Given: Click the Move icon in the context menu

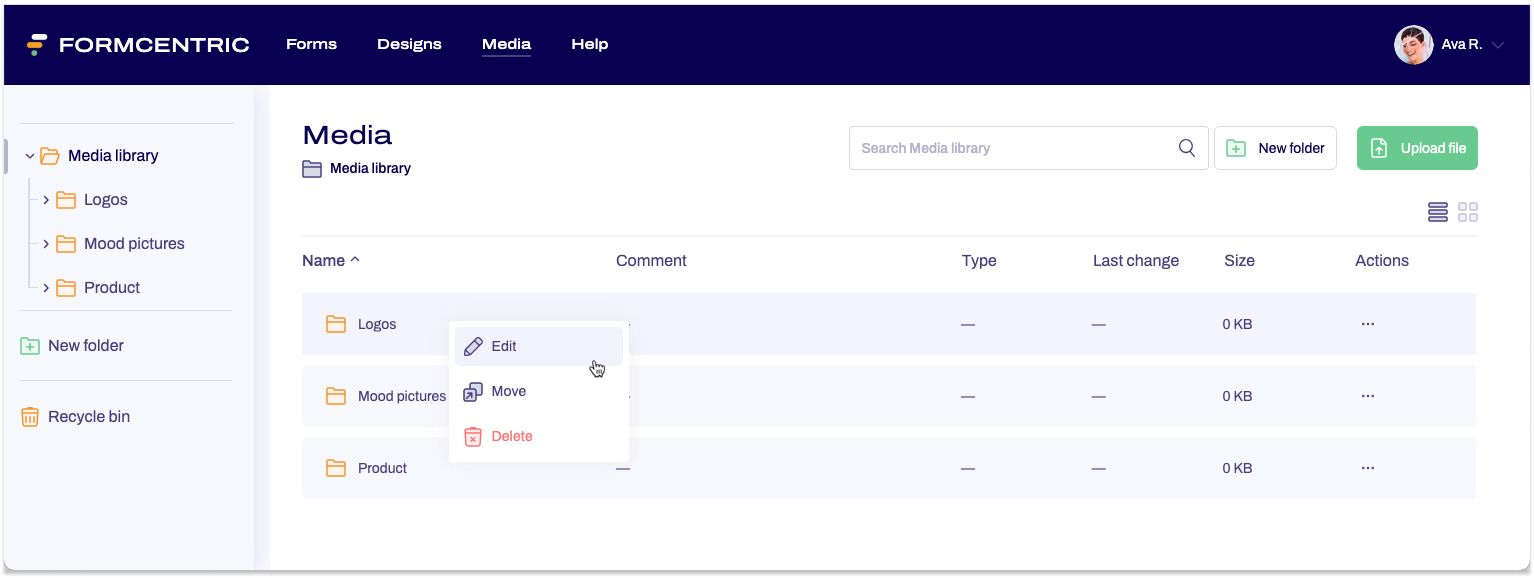Looking at the screenshot, I should [x=472, y=391].
